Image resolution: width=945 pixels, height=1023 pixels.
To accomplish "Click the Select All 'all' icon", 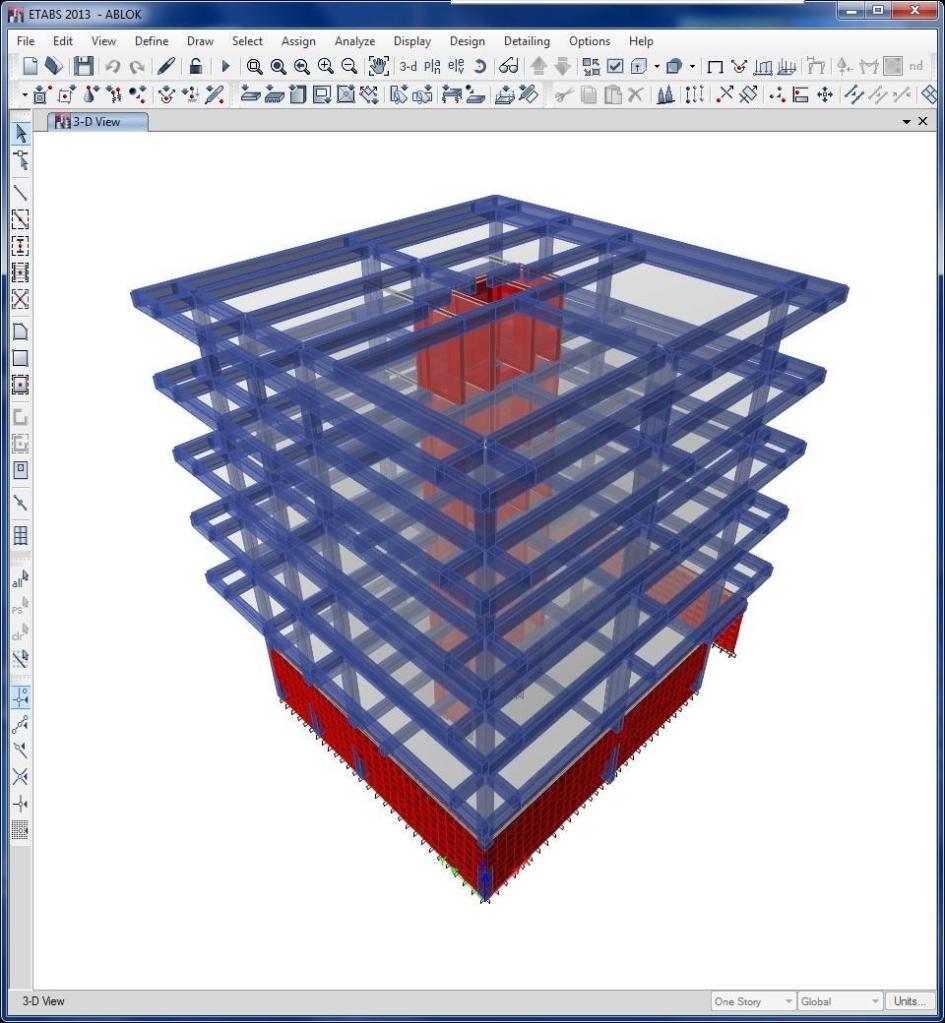I will coord(20,579).
